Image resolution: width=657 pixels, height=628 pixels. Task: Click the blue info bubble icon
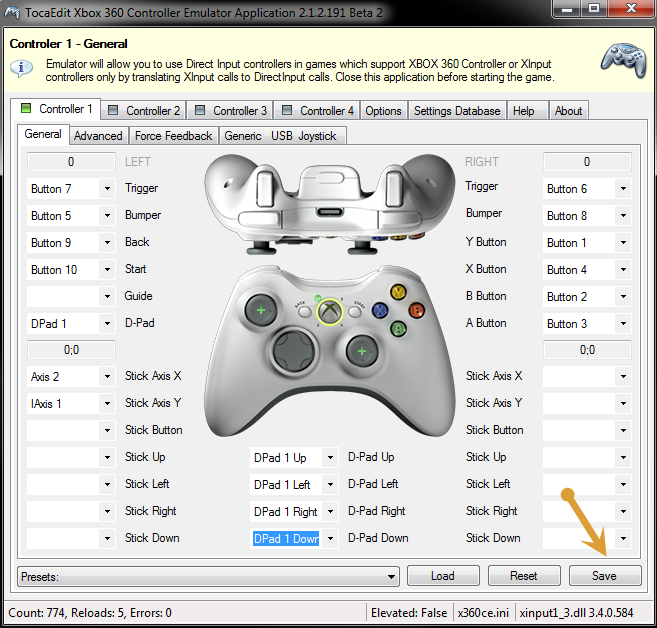21,68
